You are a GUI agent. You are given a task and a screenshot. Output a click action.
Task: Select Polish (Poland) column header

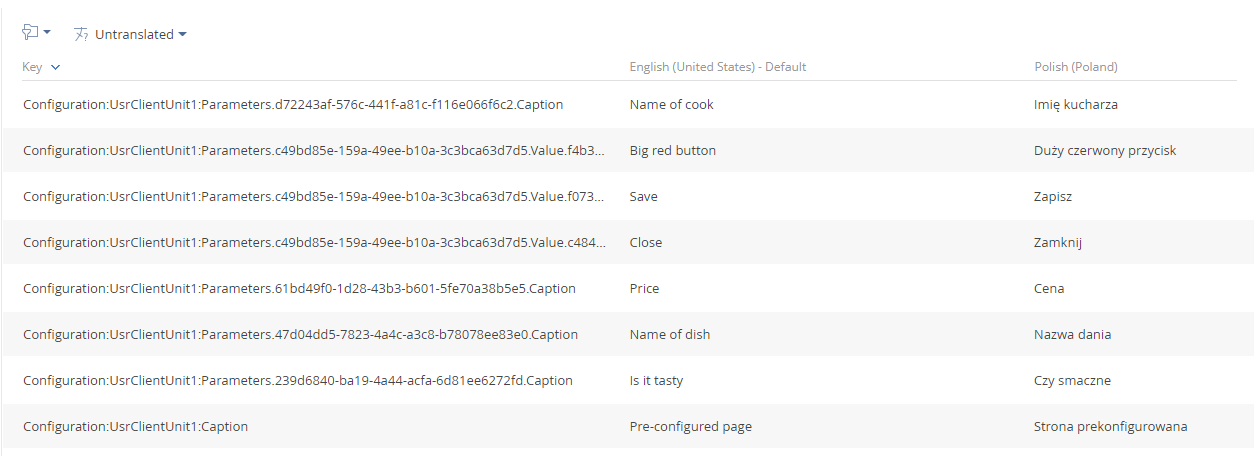(x=1075, y=67)
